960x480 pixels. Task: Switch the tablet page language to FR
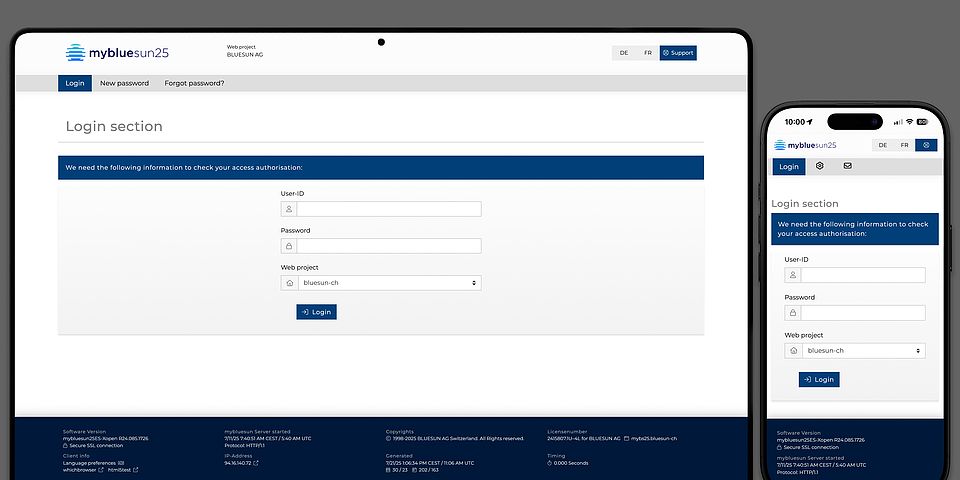pos(648,53)
